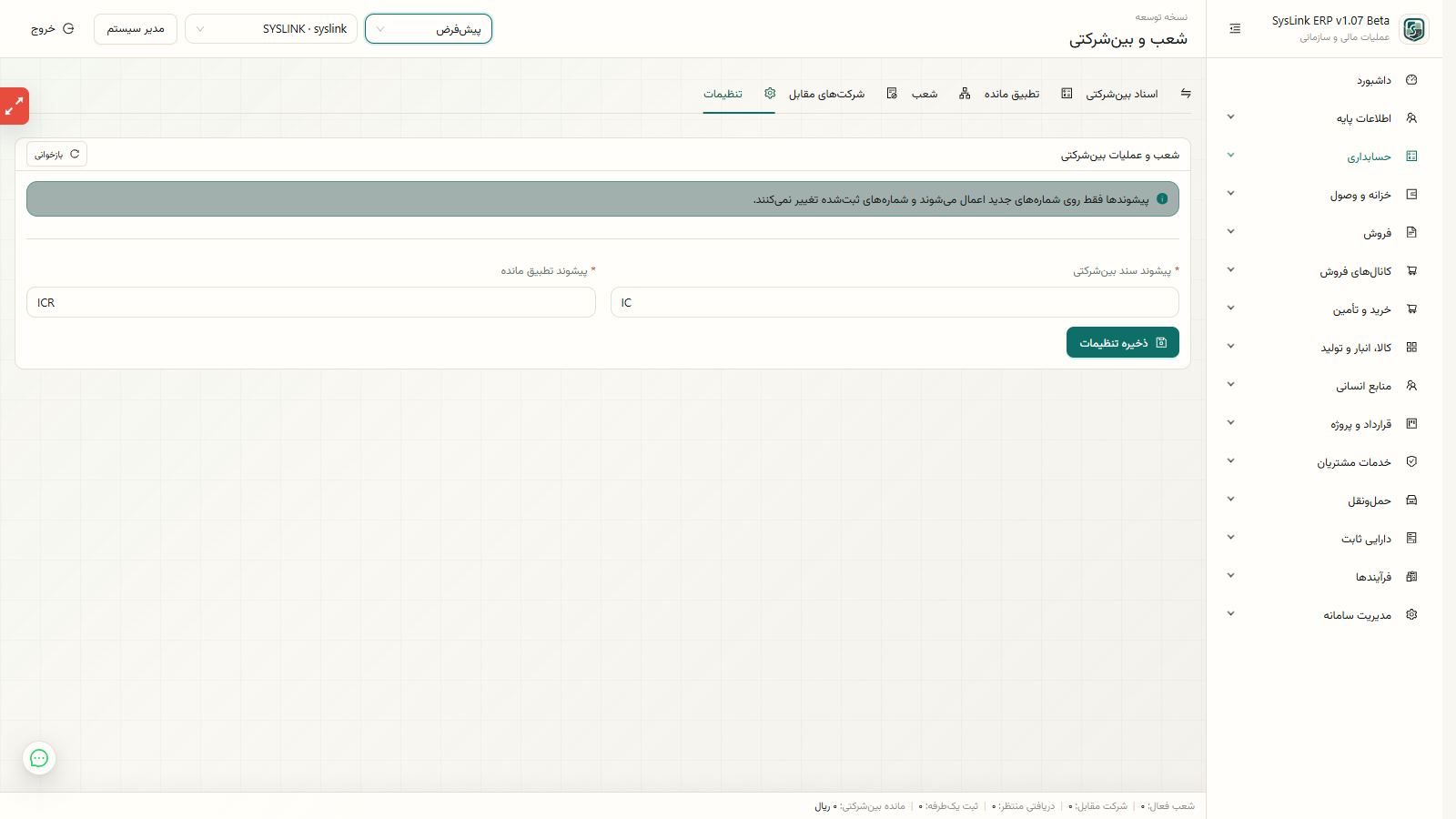
Task: Click the ذخیره تنظیمات save button
Action: [1123, 342]
